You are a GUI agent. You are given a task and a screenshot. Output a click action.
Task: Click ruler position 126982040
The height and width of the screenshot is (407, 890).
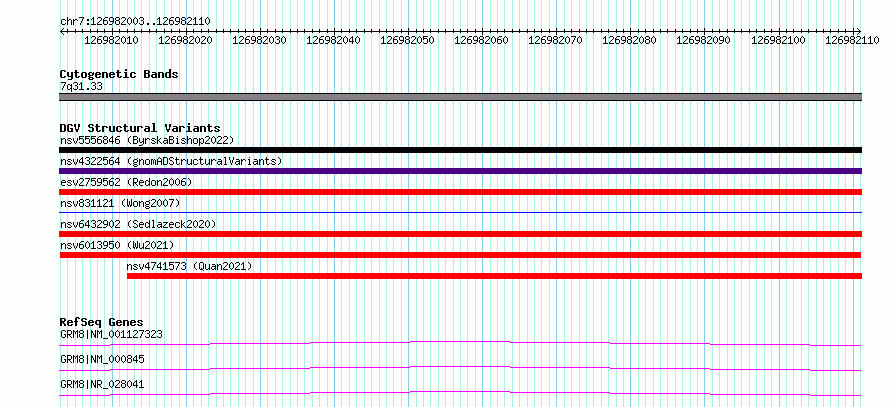click(333, 40)
